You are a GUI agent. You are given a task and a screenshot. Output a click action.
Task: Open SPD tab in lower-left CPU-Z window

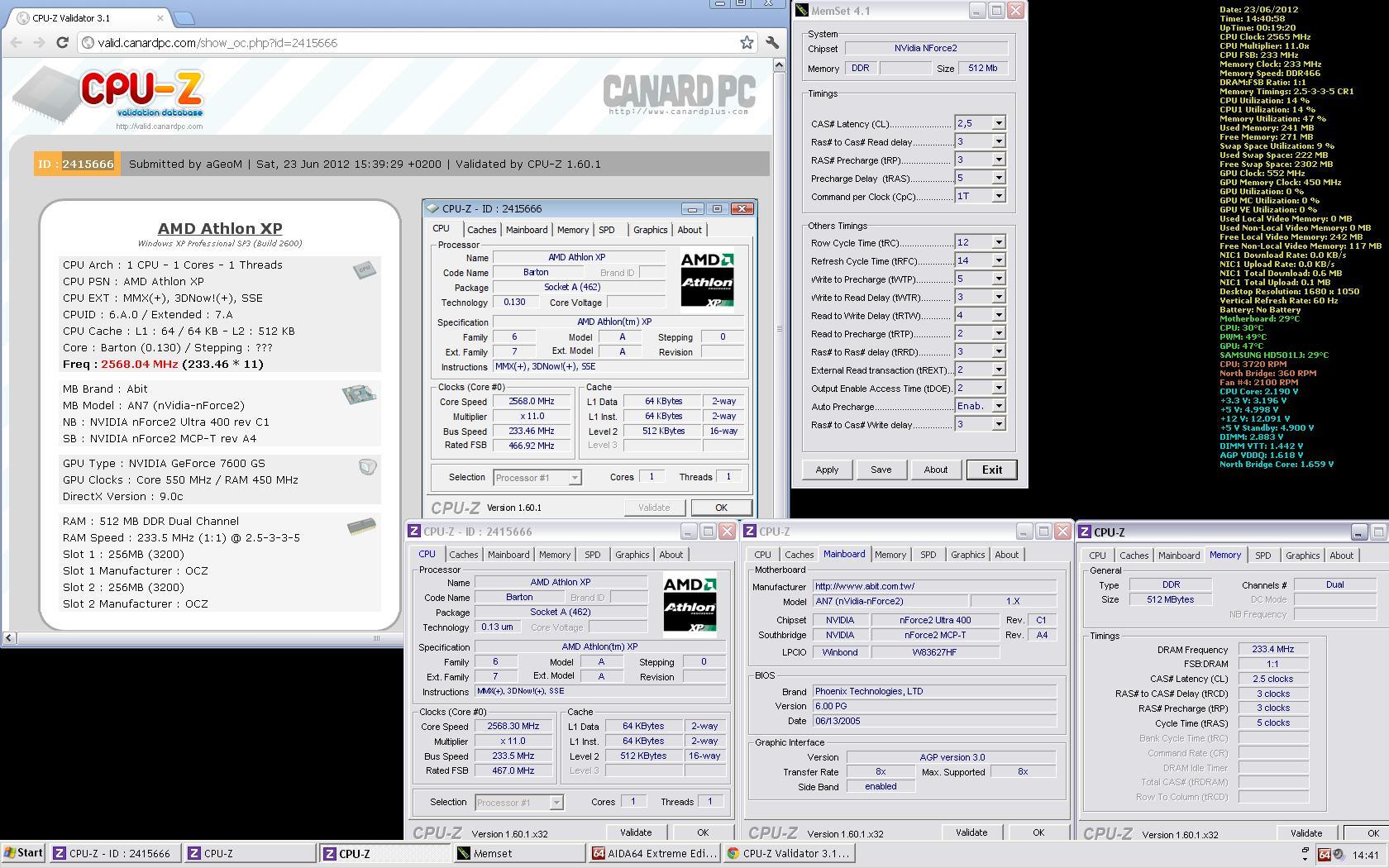click(592, 555)
